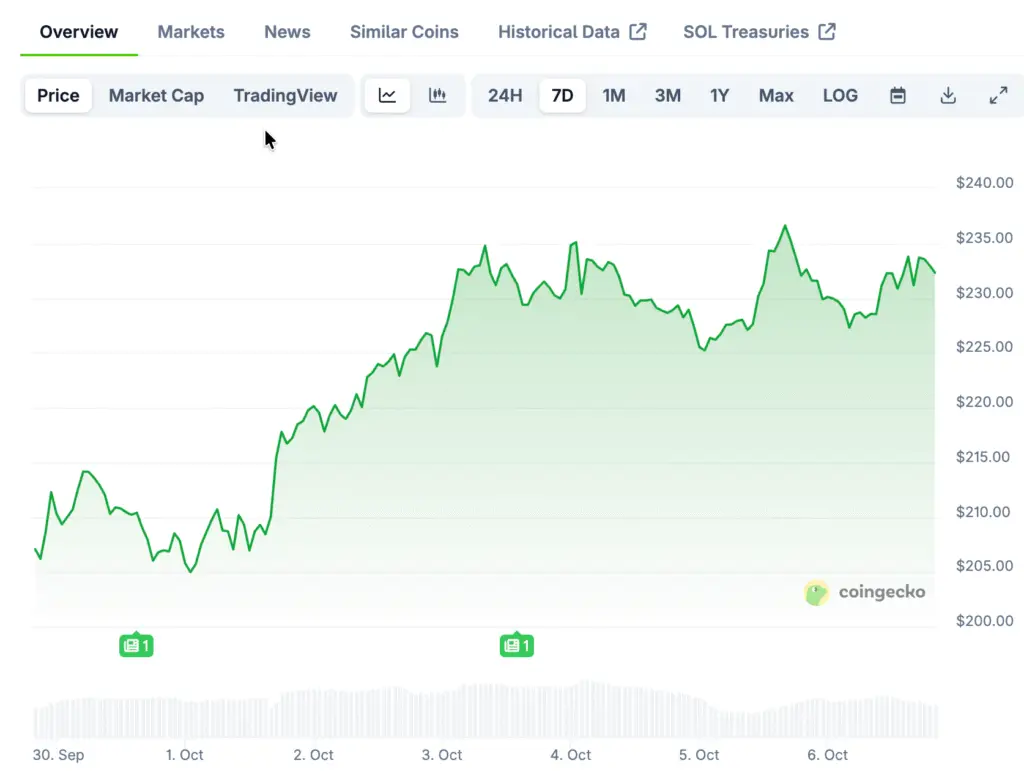Open the Markets tab
1024x771 pixels.
(191, 32)
